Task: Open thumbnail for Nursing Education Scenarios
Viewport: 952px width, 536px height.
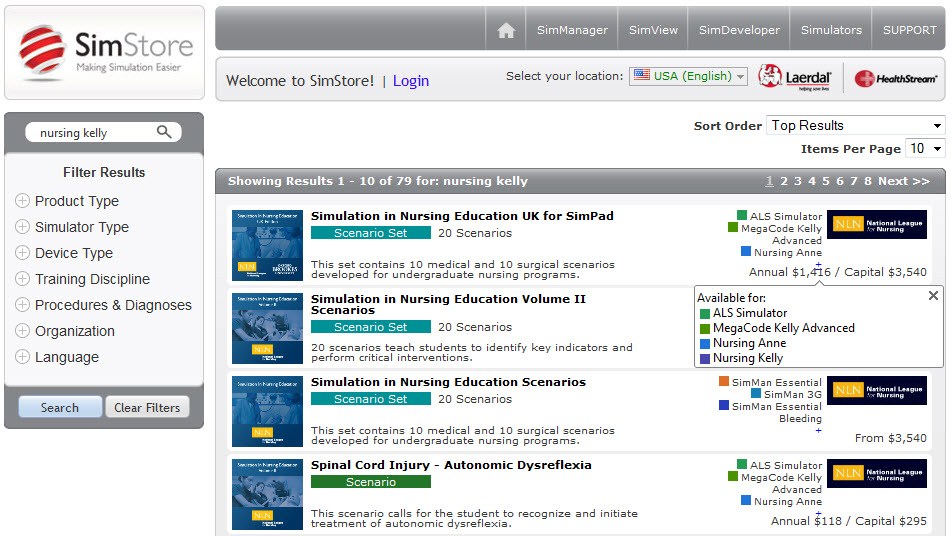Action: click(x=267, y=411)
